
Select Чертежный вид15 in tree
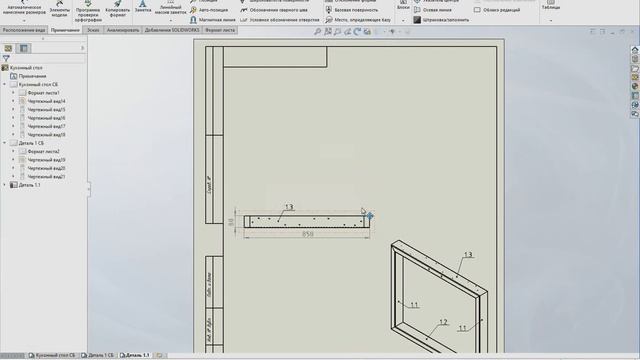coord(42,110)
